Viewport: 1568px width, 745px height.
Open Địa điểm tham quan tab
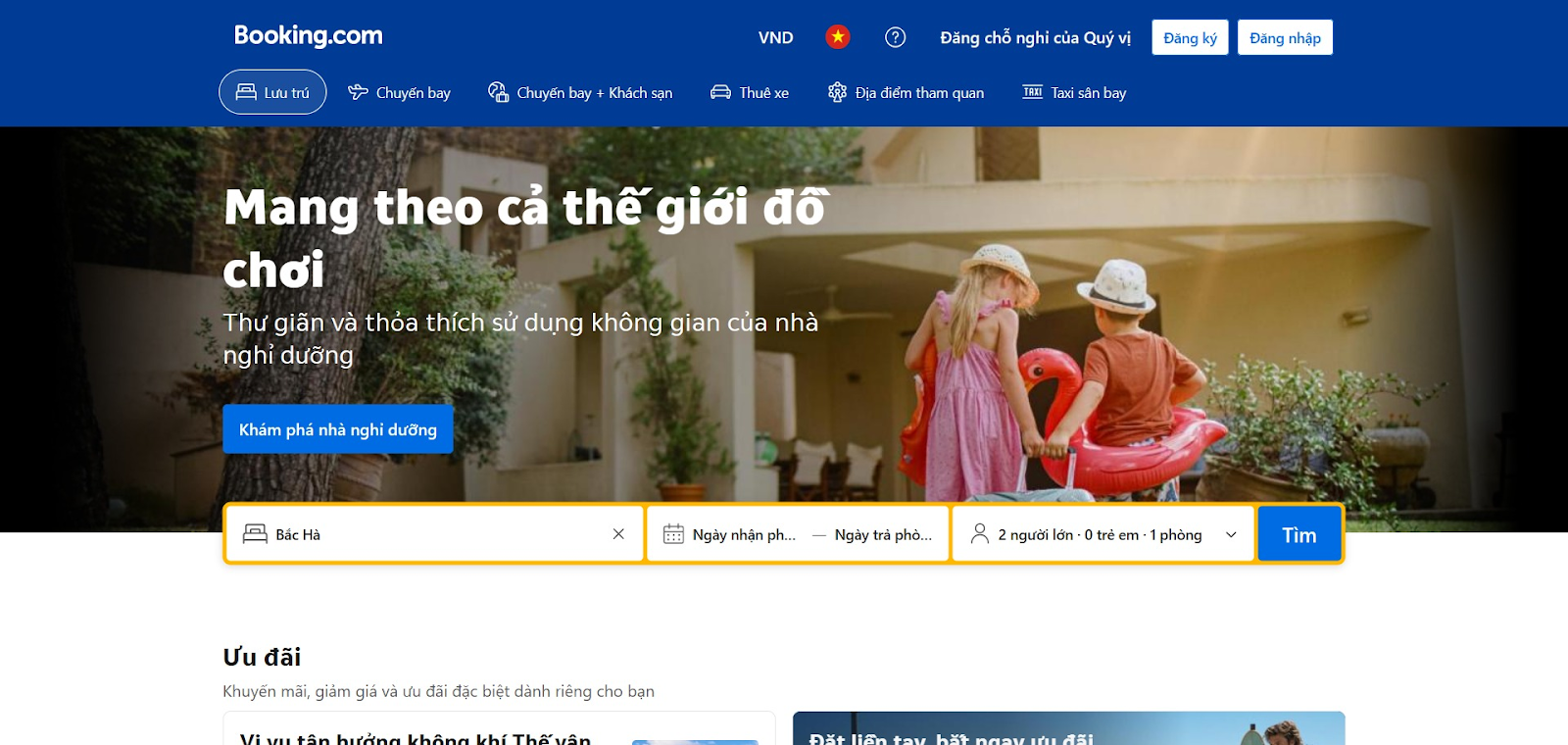[906, 92]
